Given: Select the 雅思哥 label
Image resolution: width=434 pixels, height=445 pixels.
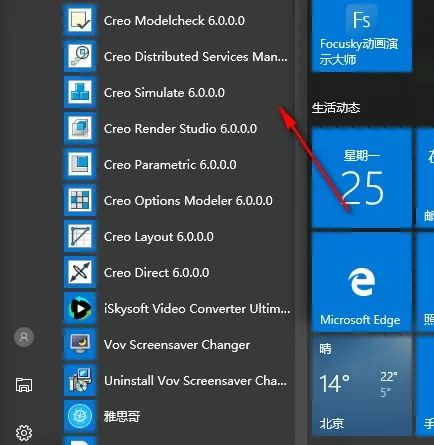Looking at the screenshot, I should point(122,417).
